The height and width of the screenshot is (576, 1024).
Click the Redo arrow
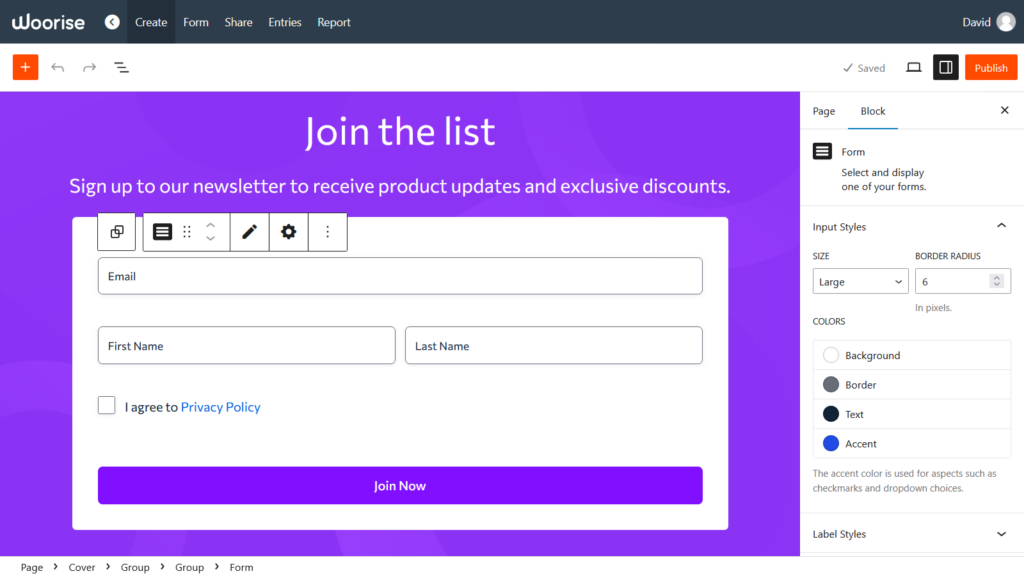(x=88, y=67)
